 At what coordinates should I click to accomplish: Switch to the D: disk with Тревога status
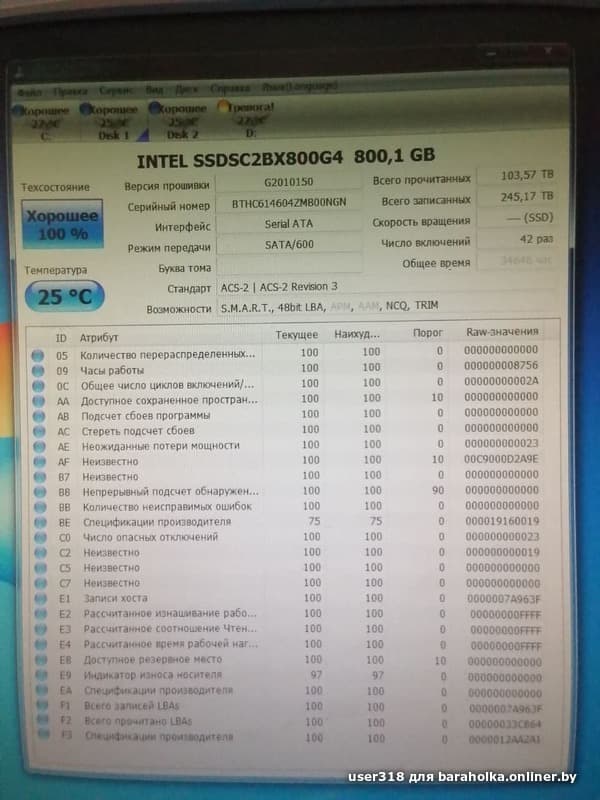[248, 120]
